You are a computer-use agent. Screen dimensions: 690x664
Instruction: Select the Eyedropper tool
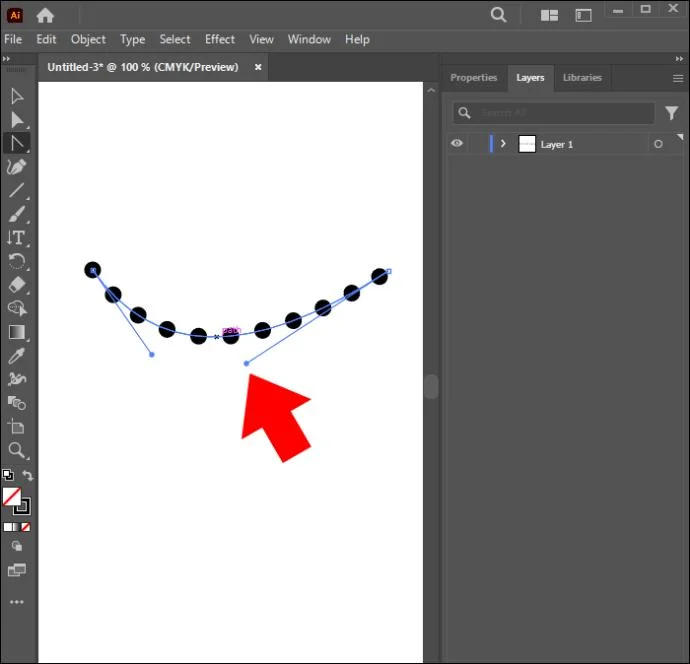pyautogui.click(x=17, y=356)
